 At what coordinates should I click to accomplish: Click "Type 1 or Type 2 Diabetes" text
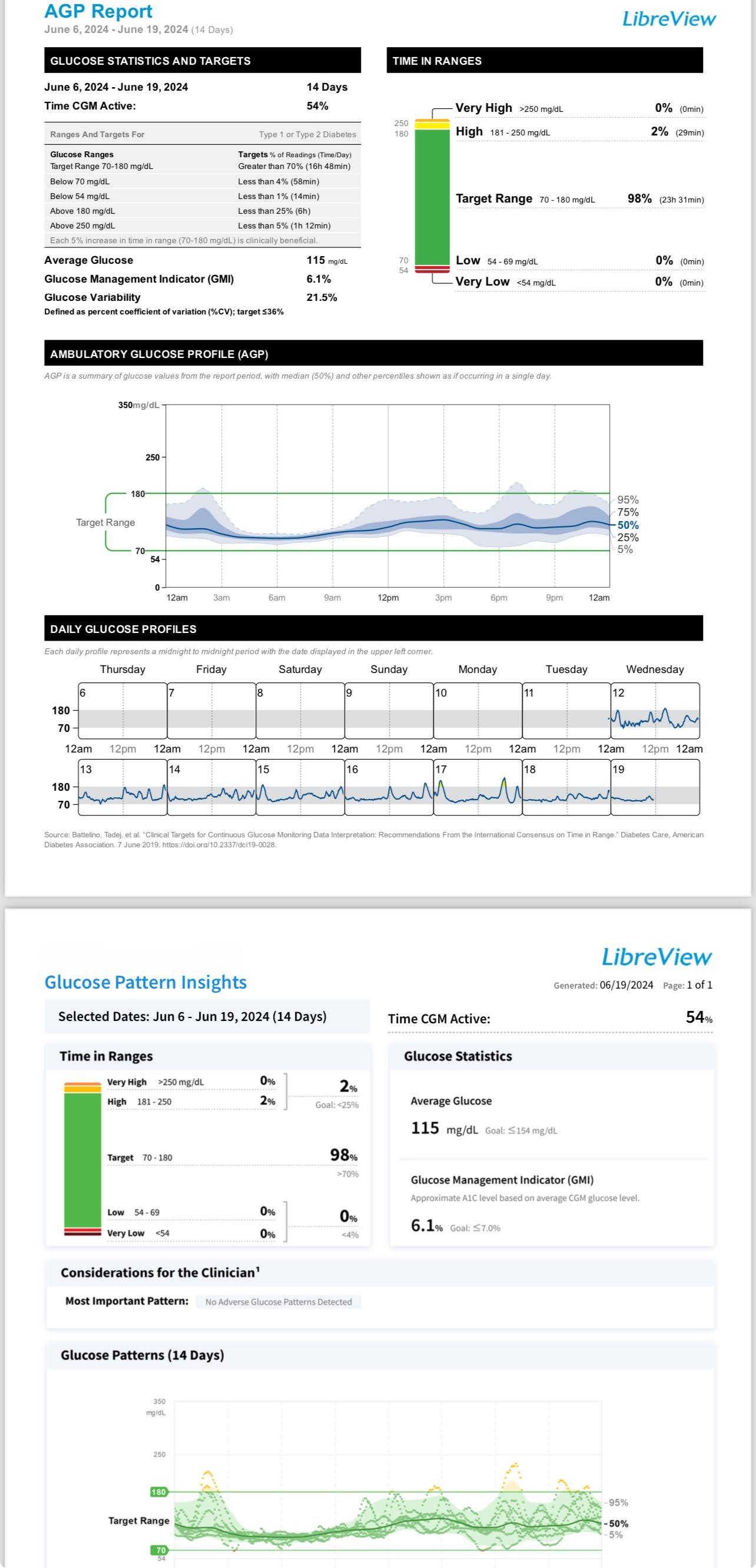tap(307, 134)
